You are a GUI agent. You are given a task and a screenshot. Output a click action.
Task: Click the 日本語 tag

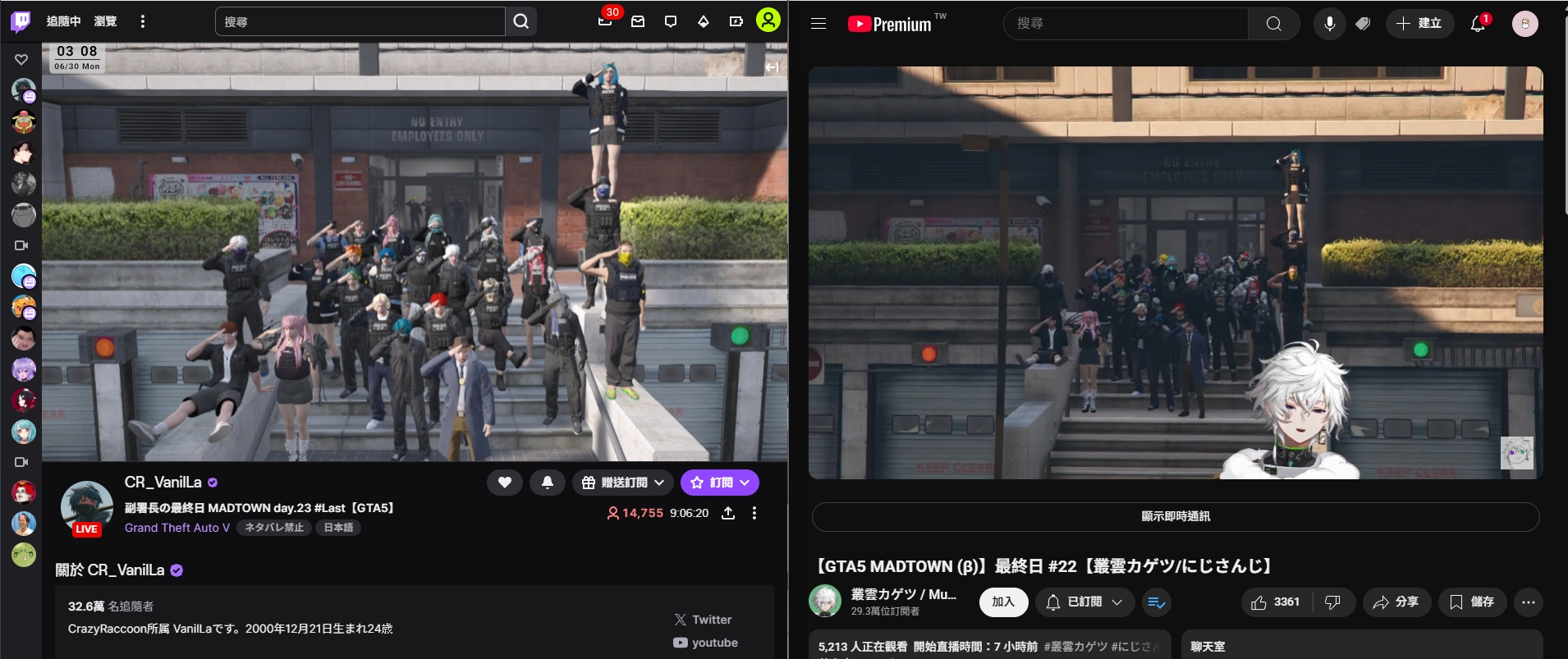[338, 528]
